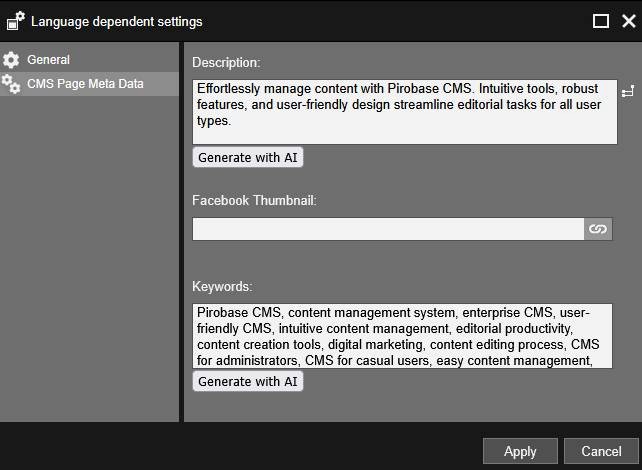Maximize the Language dependent settings dialog
The image size is (642, 470).
600,21
